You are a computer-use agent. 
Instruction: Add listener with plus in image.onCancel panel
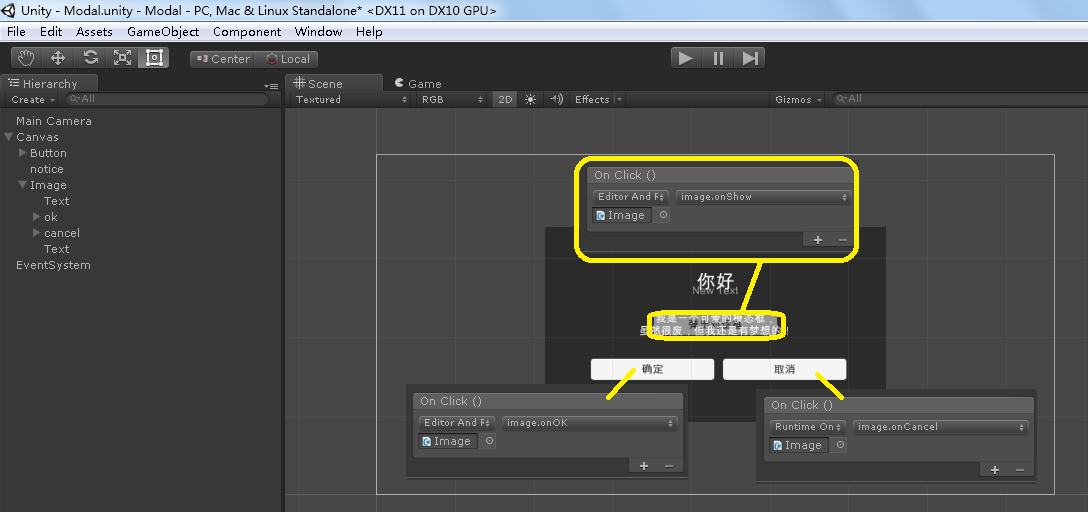(x=994, y=470)
